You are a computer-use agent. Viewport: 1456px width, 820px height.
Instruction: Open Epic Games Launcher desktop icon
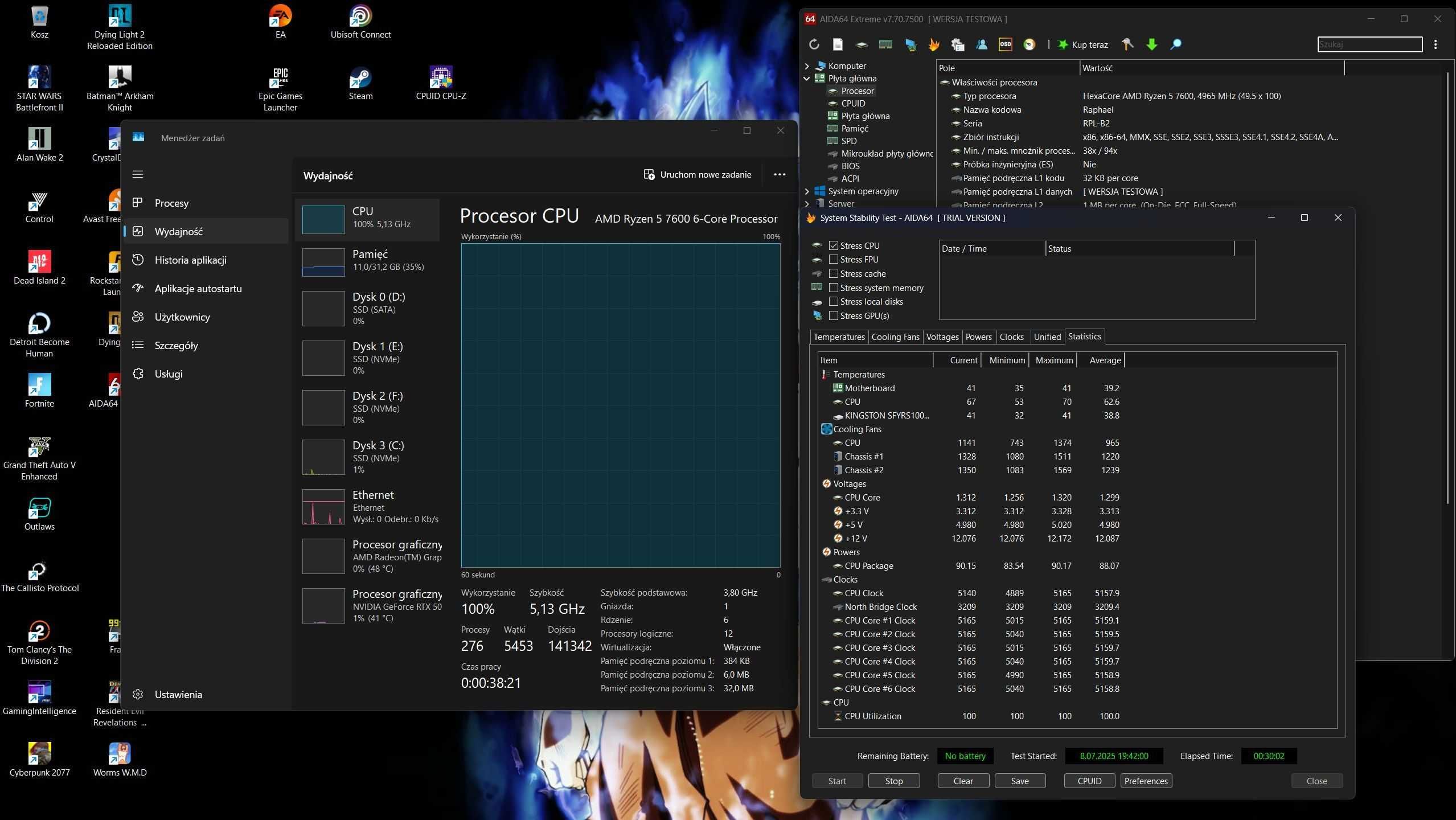click(280, 89)
